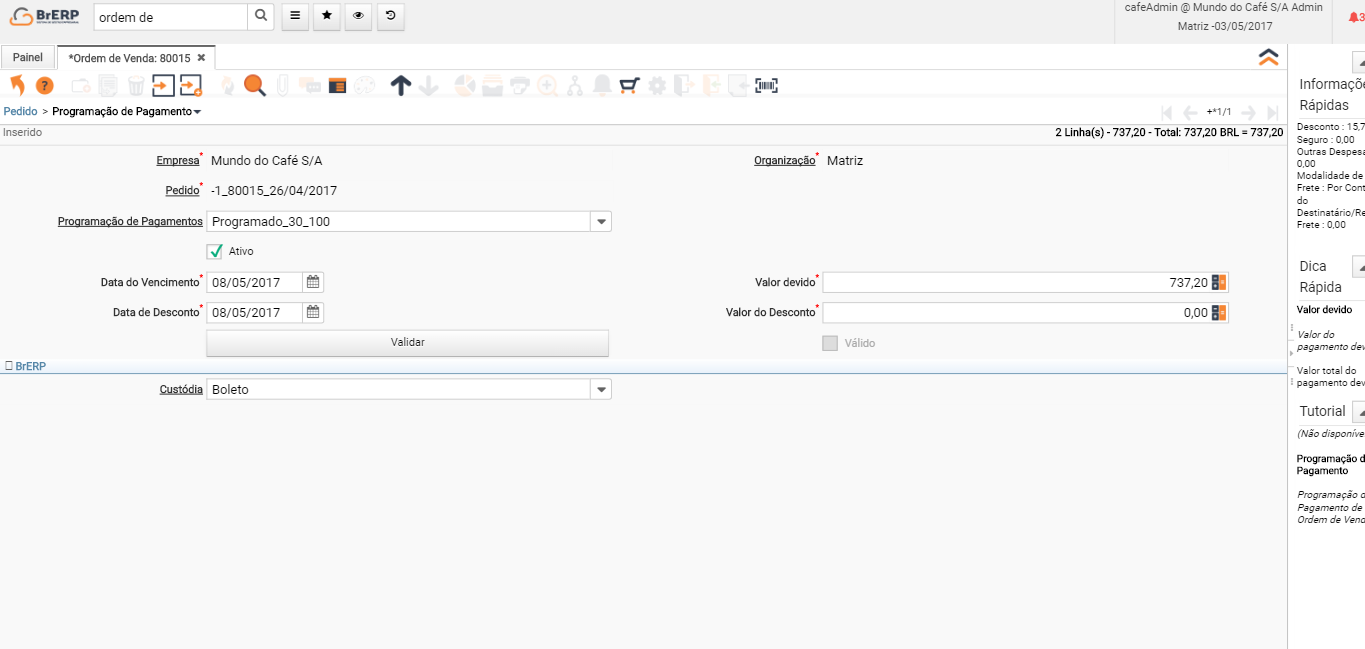Click the Save record icon
1365x649 pixels.
pyautogui.click(x=163, y=86)
